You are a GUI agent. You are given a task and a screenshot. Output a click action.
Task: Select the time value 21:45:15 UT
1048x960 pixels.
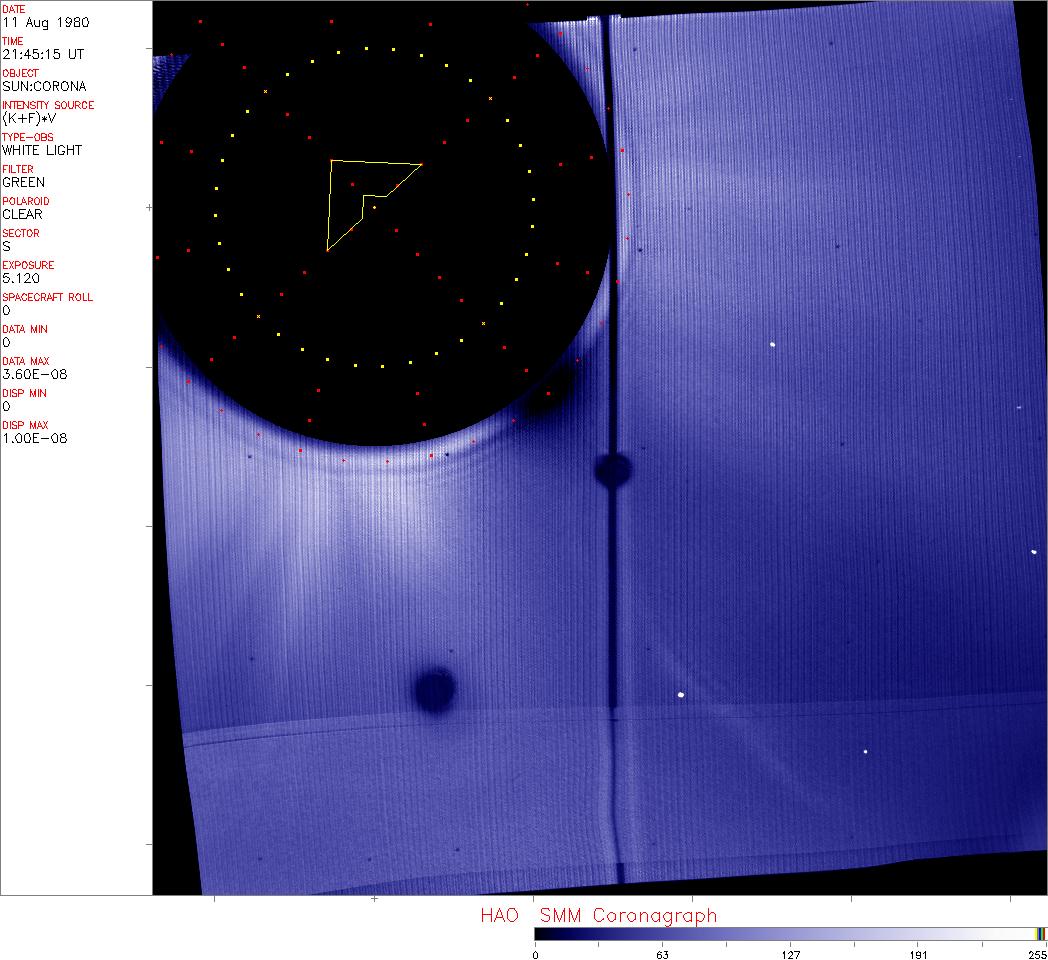coord(41,54)
